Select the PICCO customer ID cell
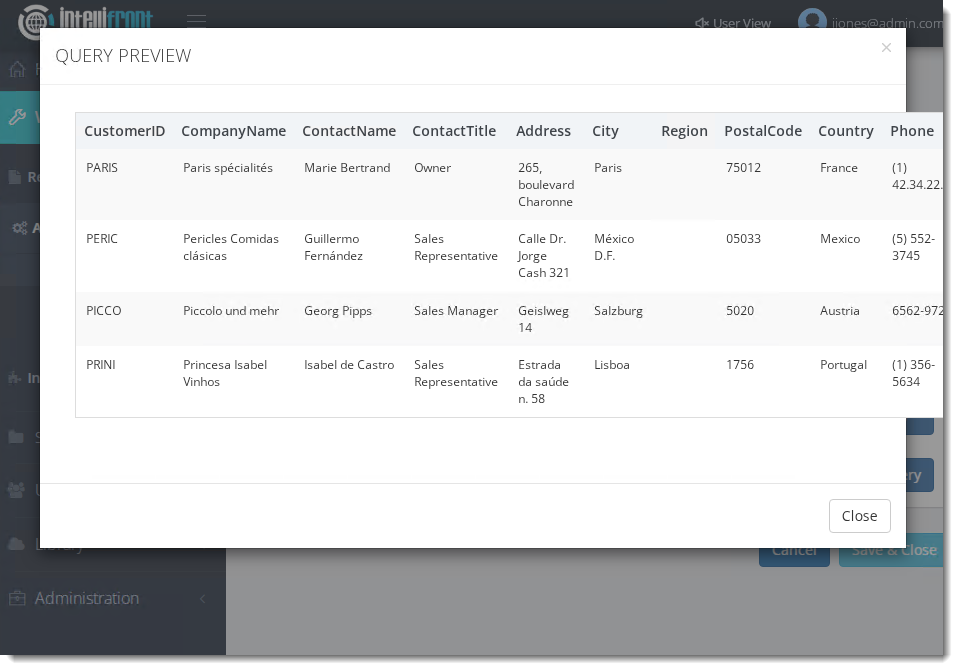Image resolution: width=958 pixels, height=670 pixels. pos(104,311)
